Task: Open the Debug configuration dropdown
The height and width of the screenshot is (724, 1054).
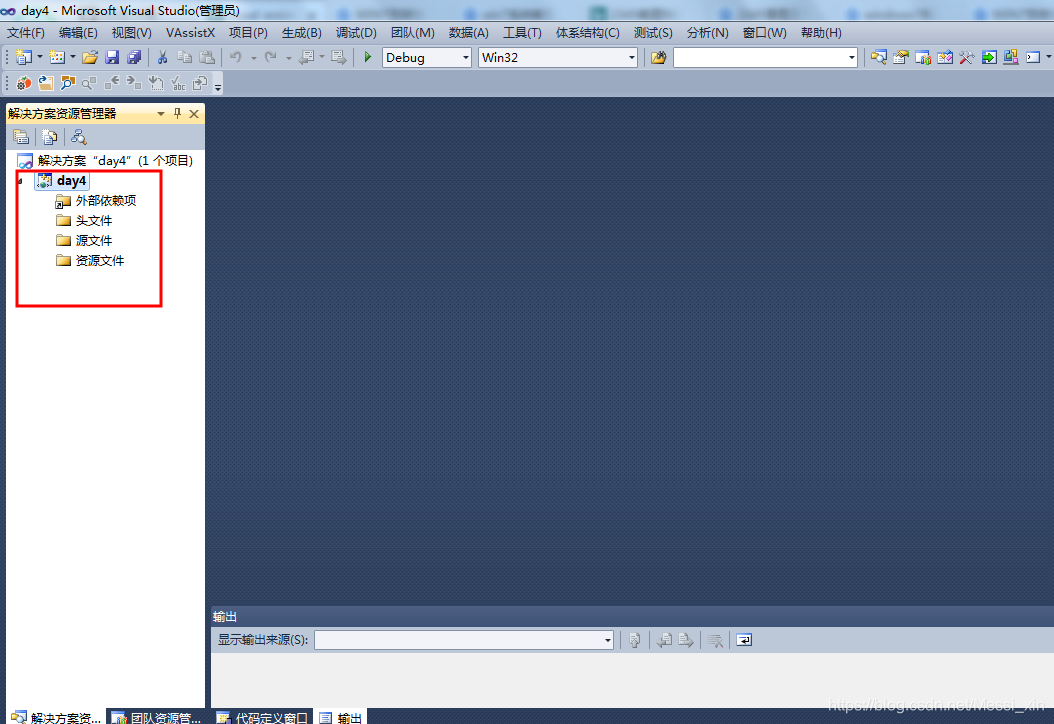Action: pyautogui.click(x=465, y=58)
